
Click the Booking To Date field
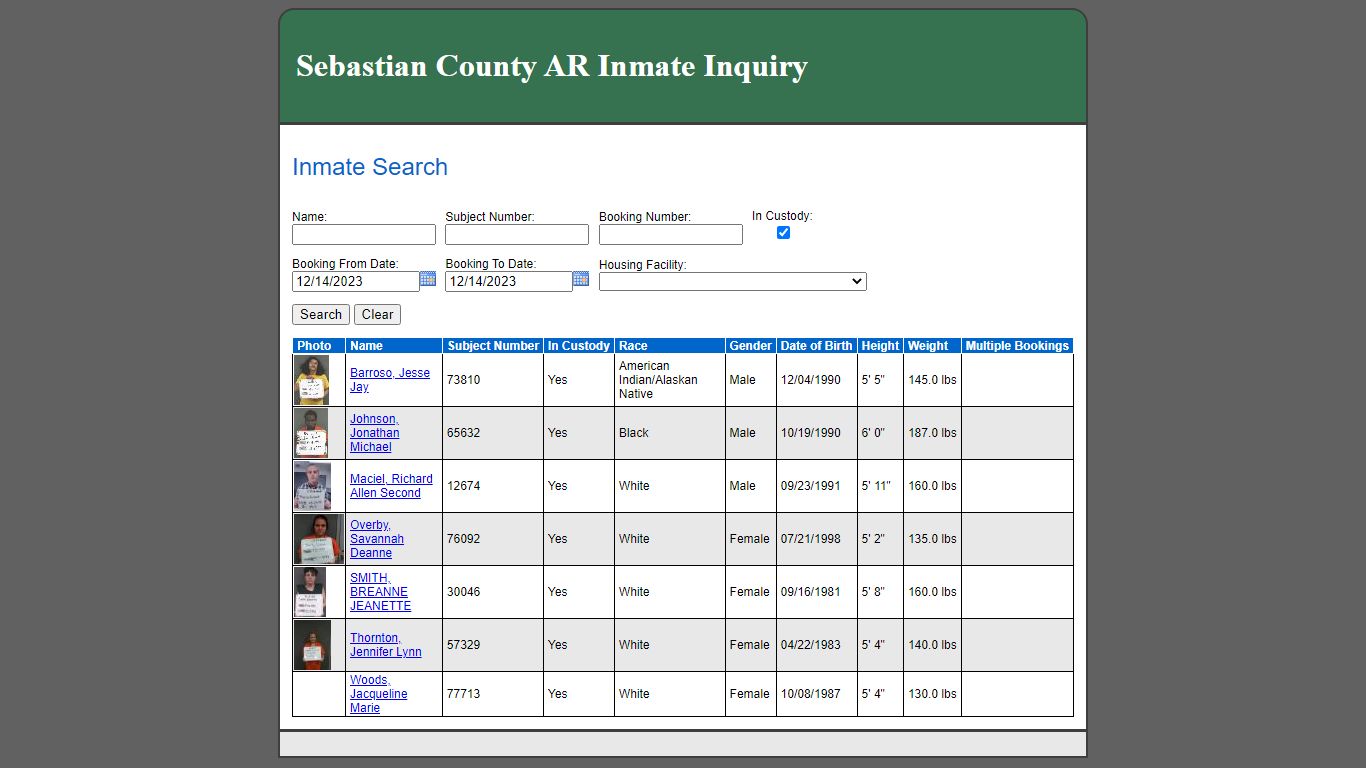pyautogui.click(x=509, y=281)
